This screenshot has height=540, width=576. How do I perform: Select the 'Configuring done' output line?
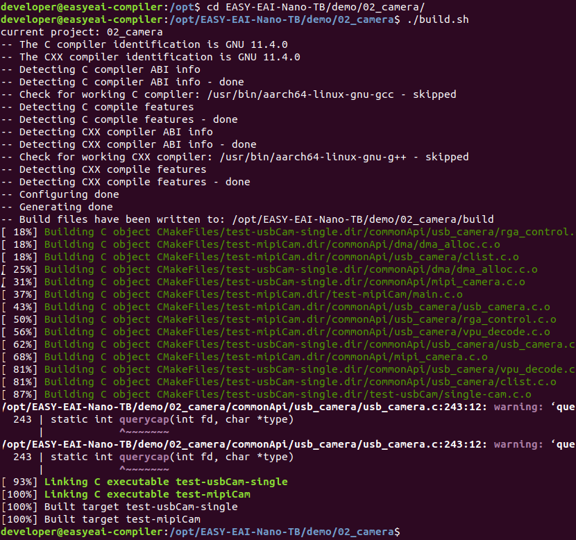tap(60, 195)
